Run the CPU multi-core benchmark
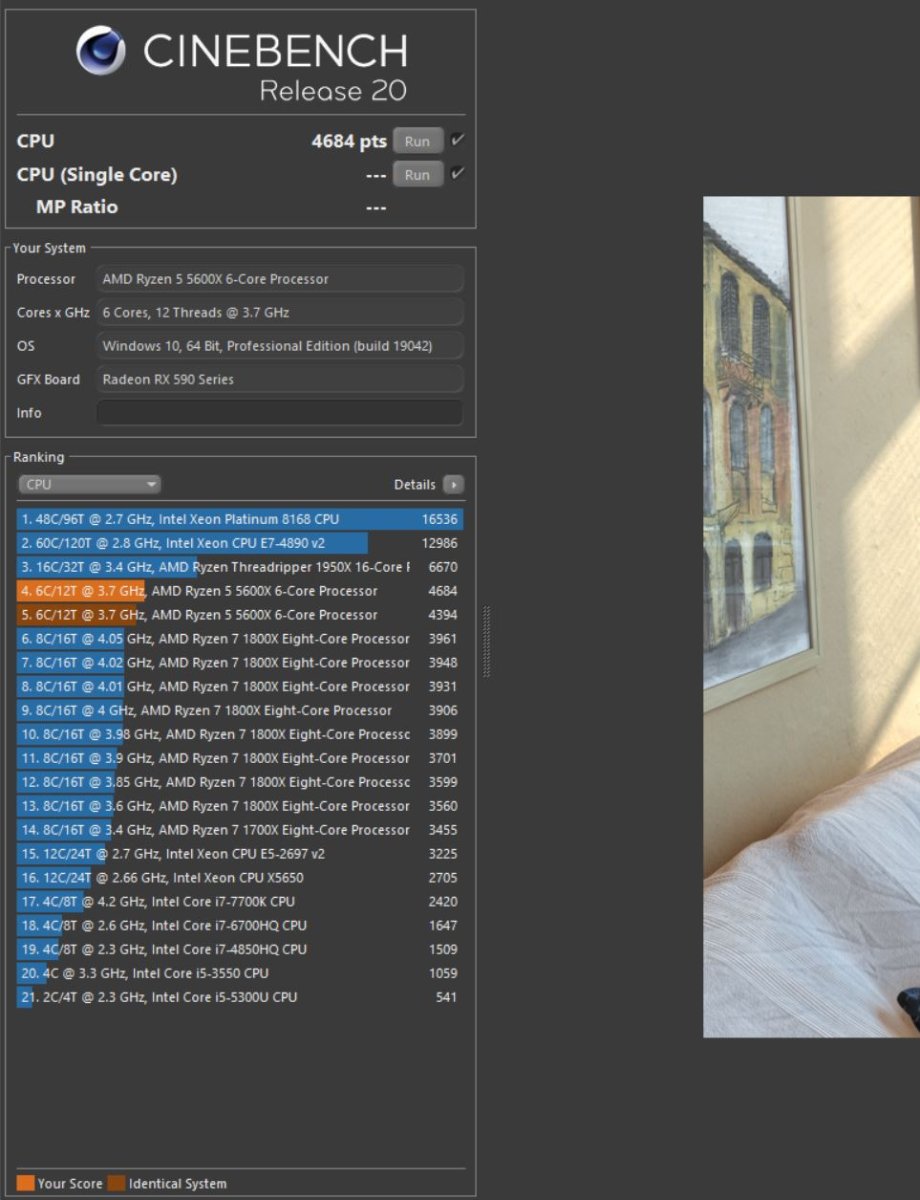This screenshot has height=1200, width=920. pyautogui.click(x=417, y=141)
